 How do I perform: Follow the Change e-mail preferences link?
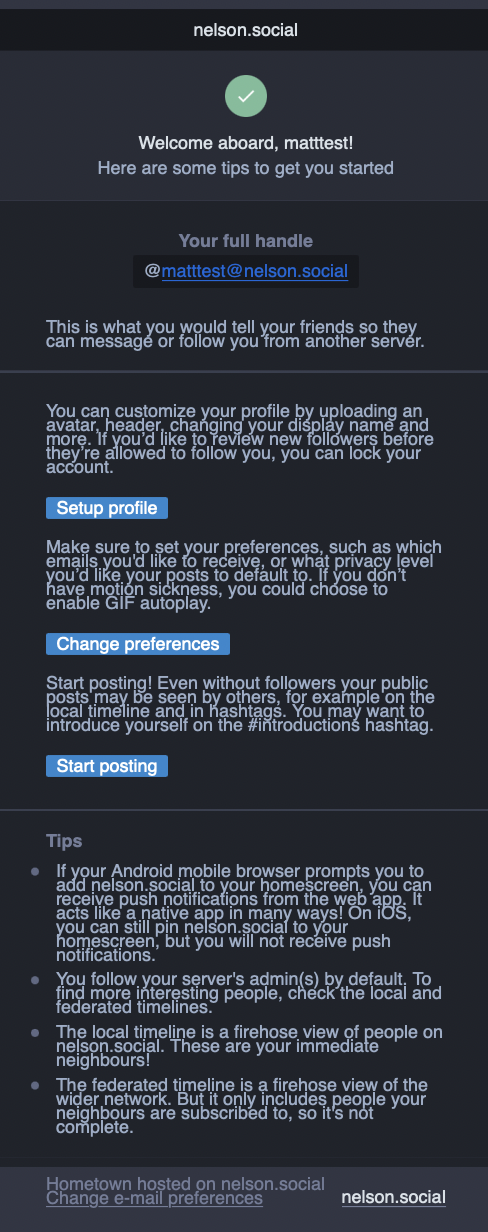coord(154,1198)
